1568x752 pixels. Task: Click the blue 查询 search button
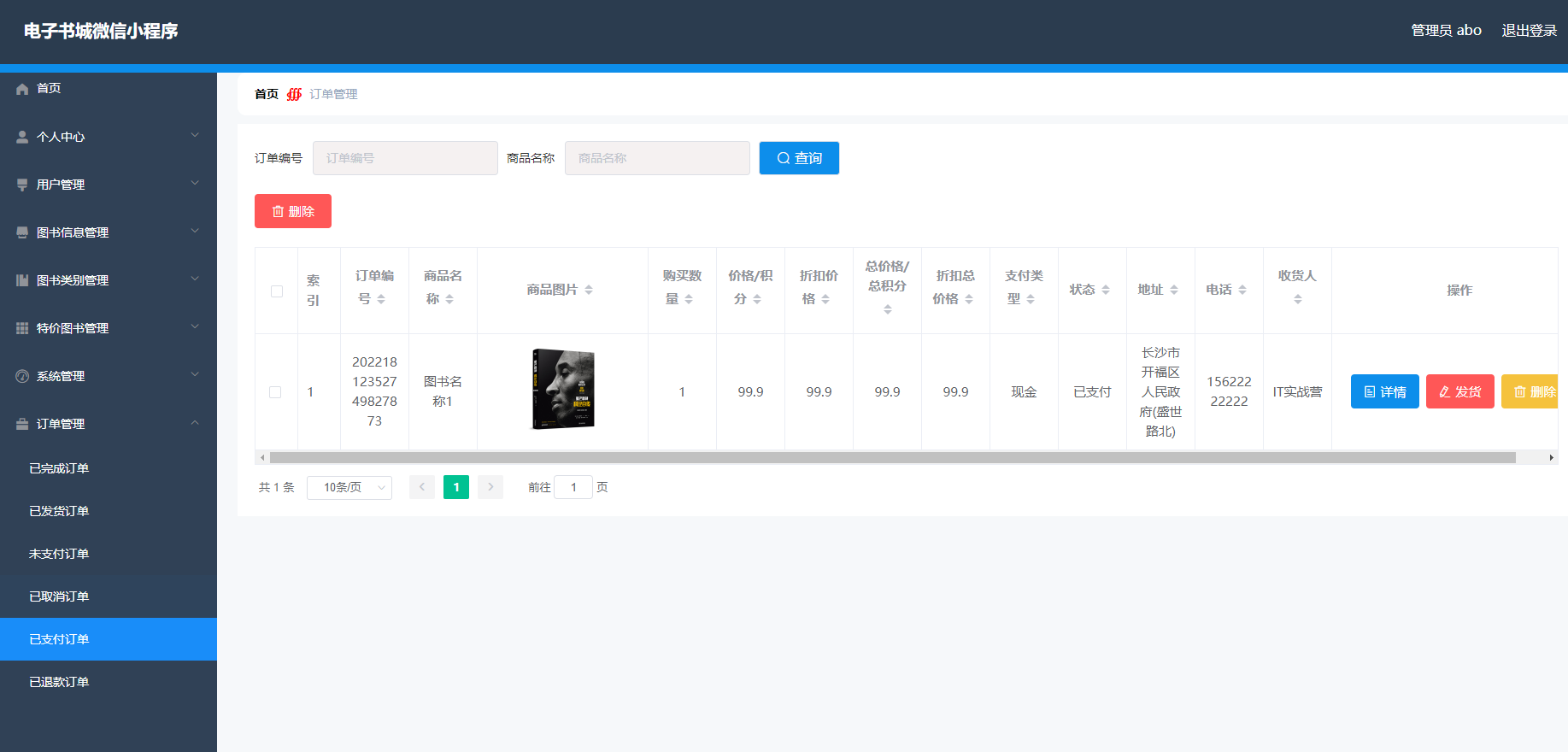799,158
